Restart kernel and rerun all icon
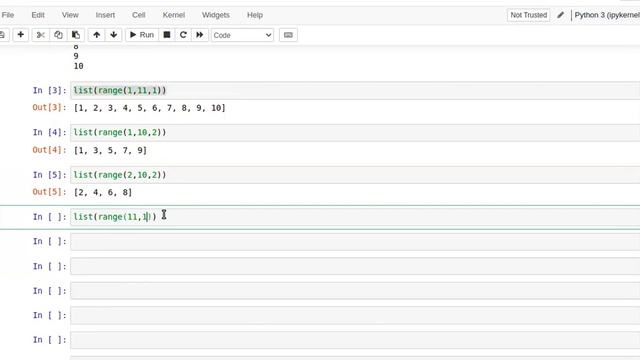 pos(199,35)
